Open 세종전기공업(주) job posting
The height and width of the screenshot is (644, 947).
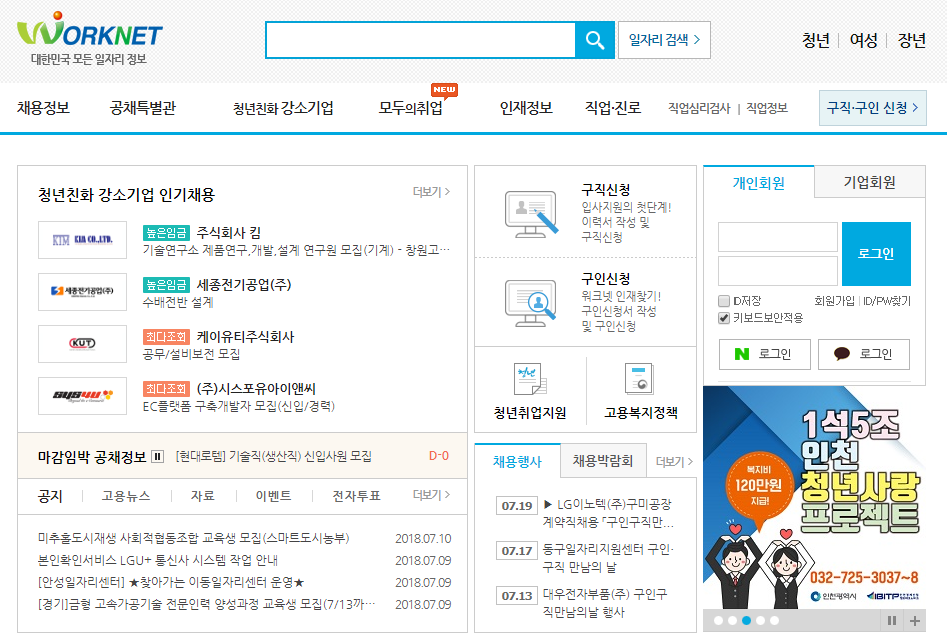pyautogui.click(x=243, y=285)
